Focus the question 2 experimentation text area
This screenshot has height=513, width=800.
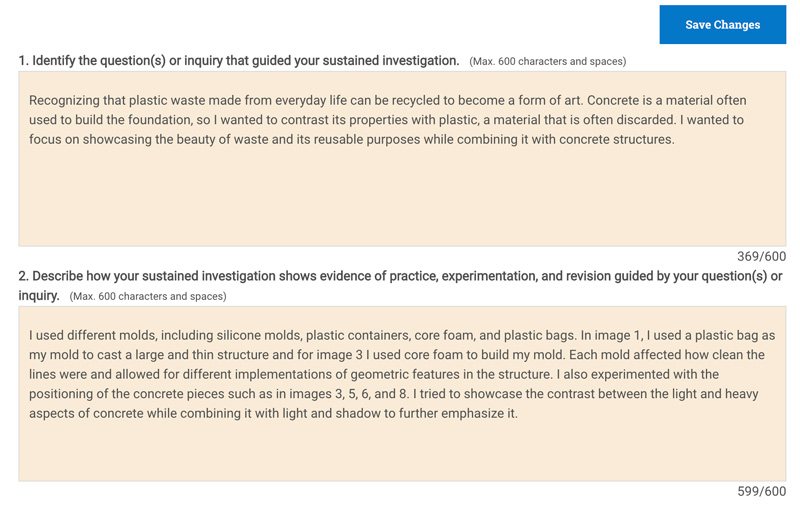click(x=402, y=394)
